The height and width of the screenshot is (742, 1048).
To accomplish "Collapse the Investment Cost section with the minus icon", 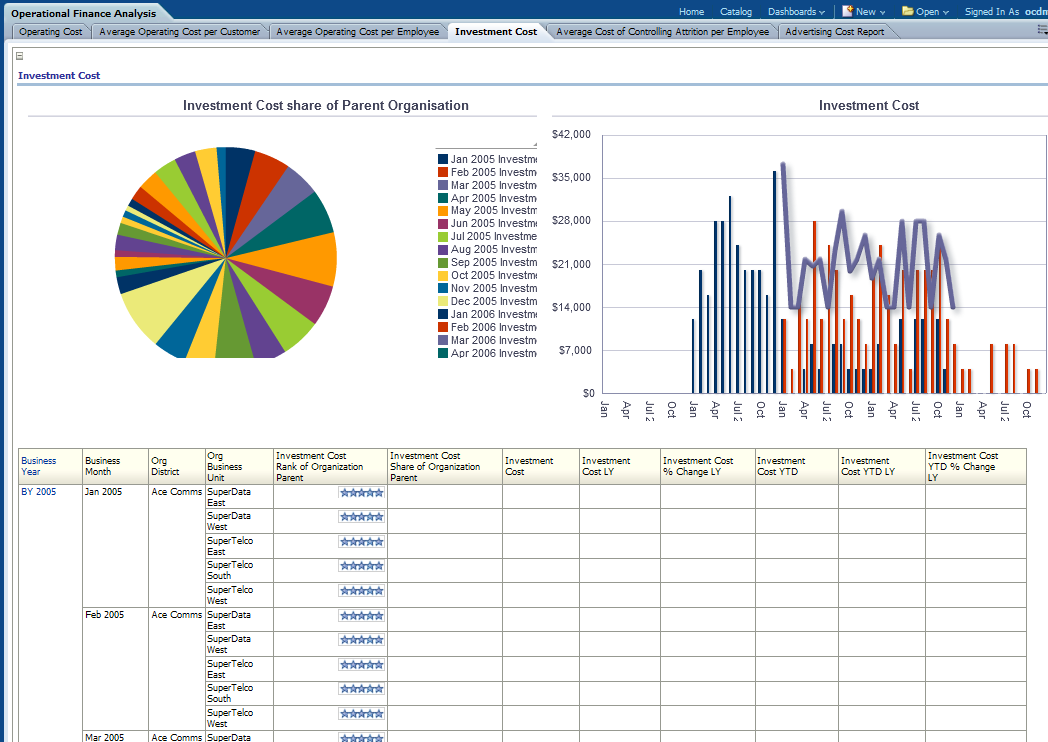I will (x=17, y=57).
